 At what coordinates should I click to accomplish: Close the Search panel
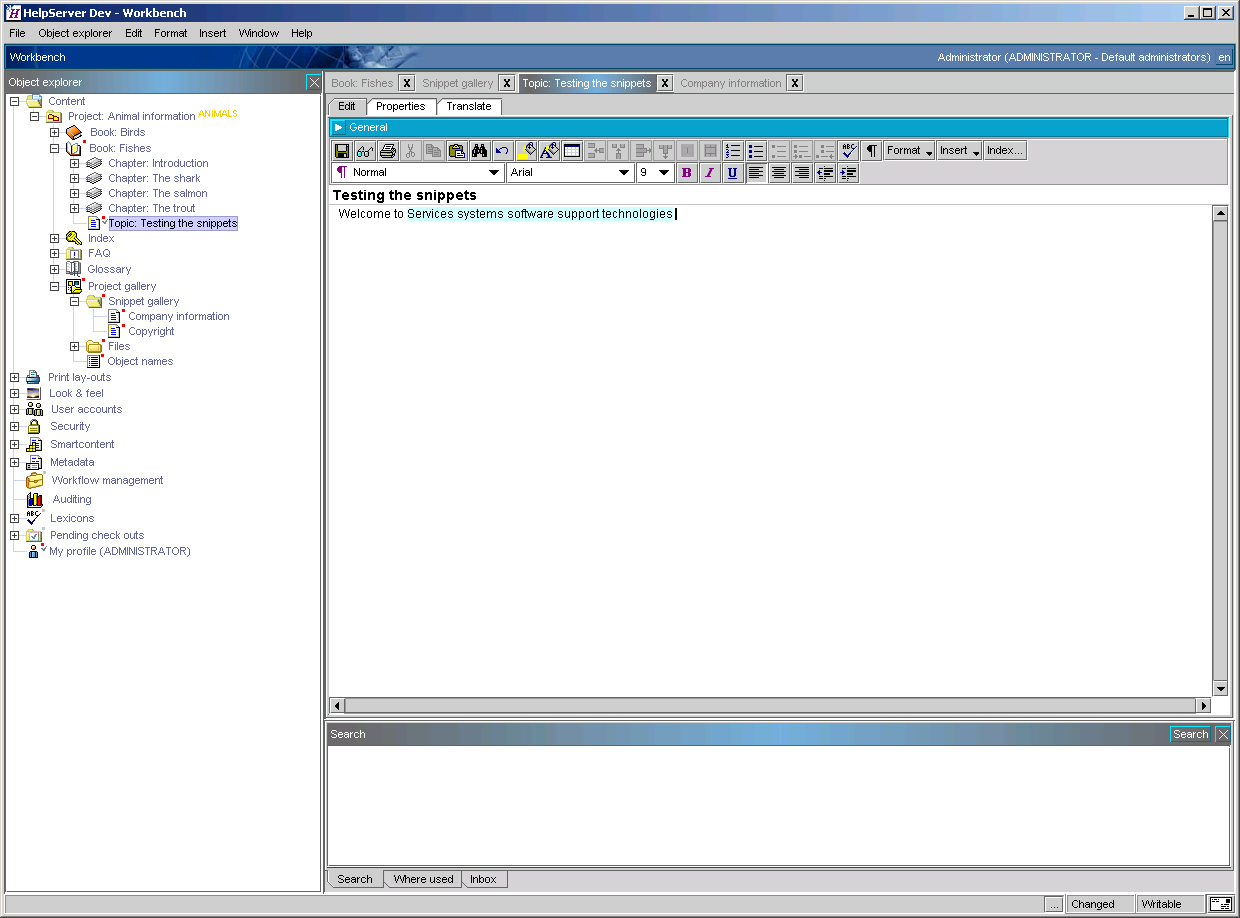[x=1223, y=734]
